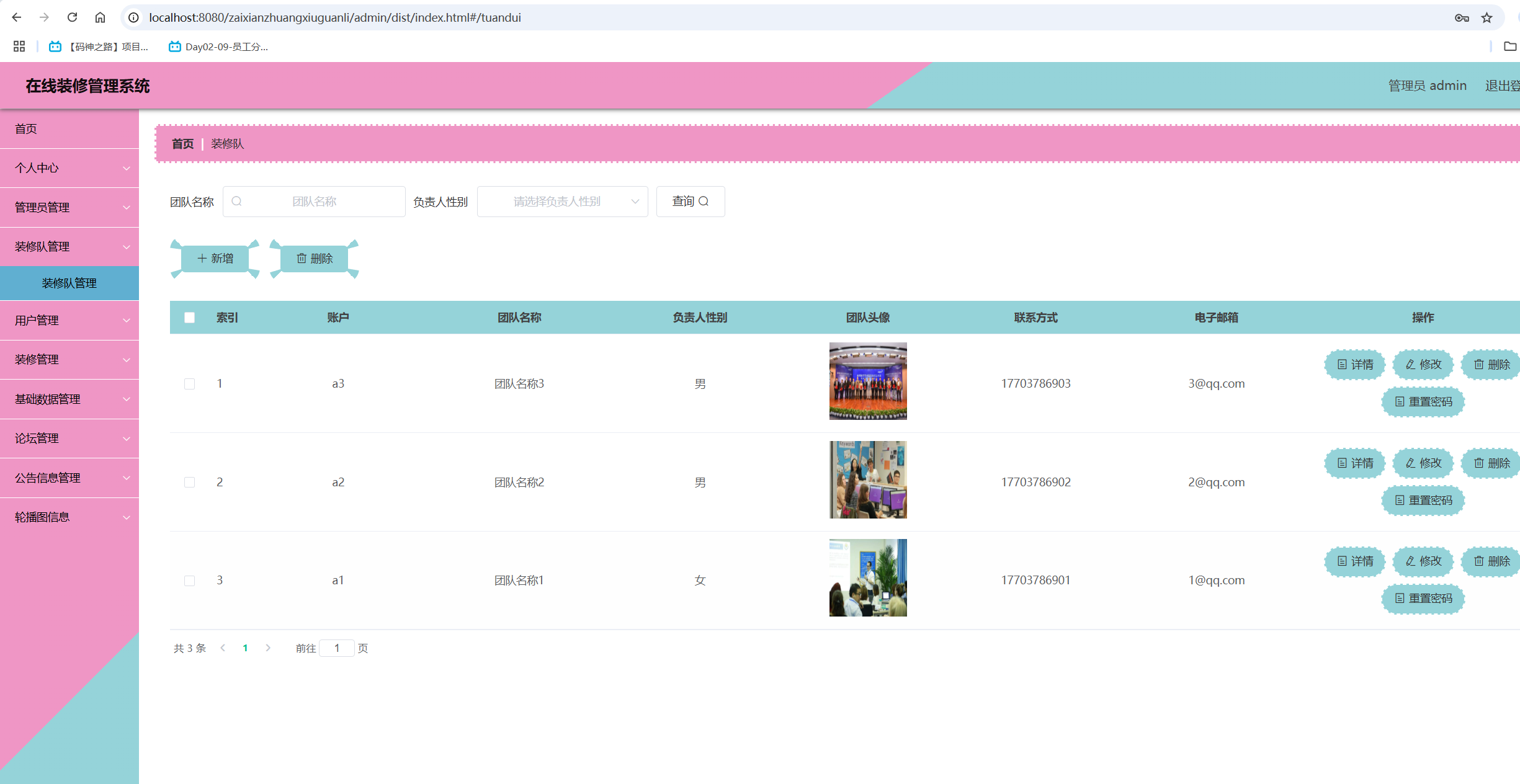Open the 负责人性别 gender dropdown

pyautogui.click(x=562, y=202)
